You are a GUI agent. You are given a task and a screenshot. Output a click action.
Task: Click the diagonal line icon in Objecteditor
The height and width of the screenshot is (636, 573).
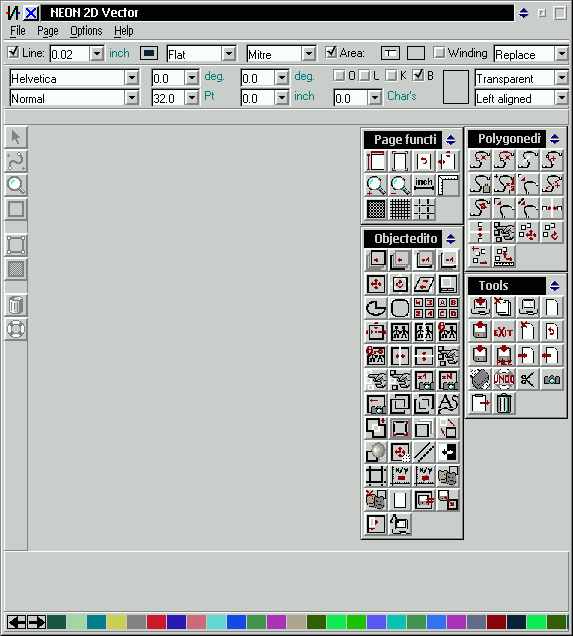[x=424, y=452]
